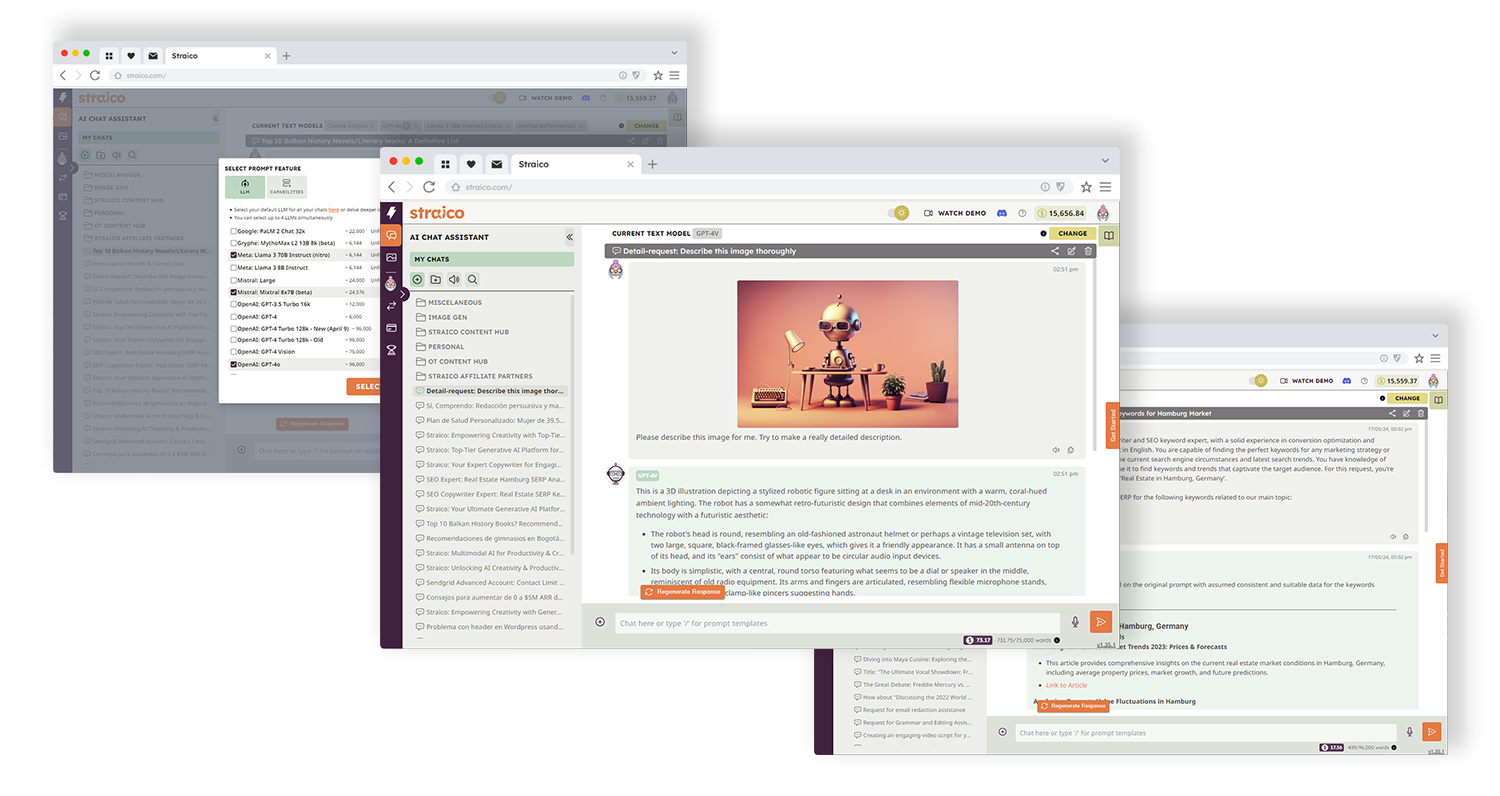Open tab list chevron in middle browser window

coord(1105,161)
